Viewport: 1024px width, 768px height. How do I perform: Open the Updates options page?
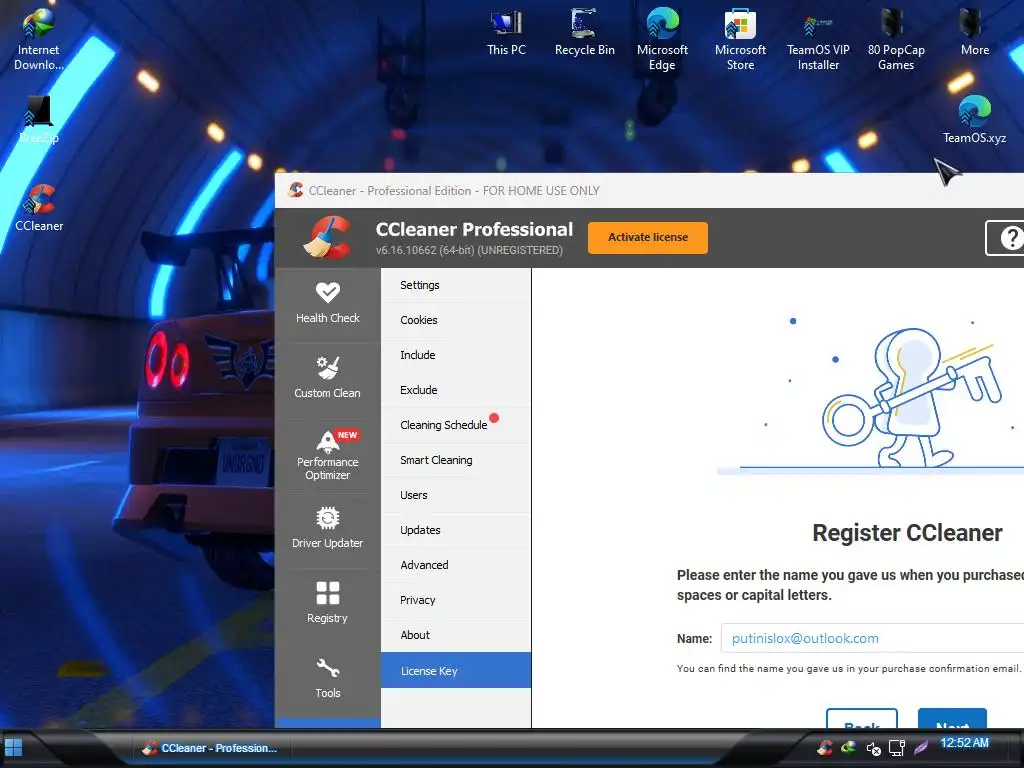tap(456, 530)
